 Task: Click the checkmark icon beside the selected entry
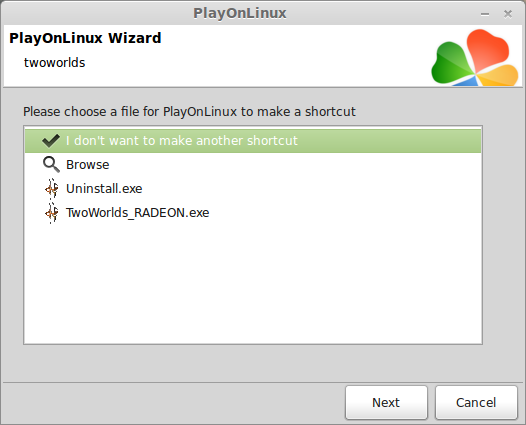tap(51, 141)
